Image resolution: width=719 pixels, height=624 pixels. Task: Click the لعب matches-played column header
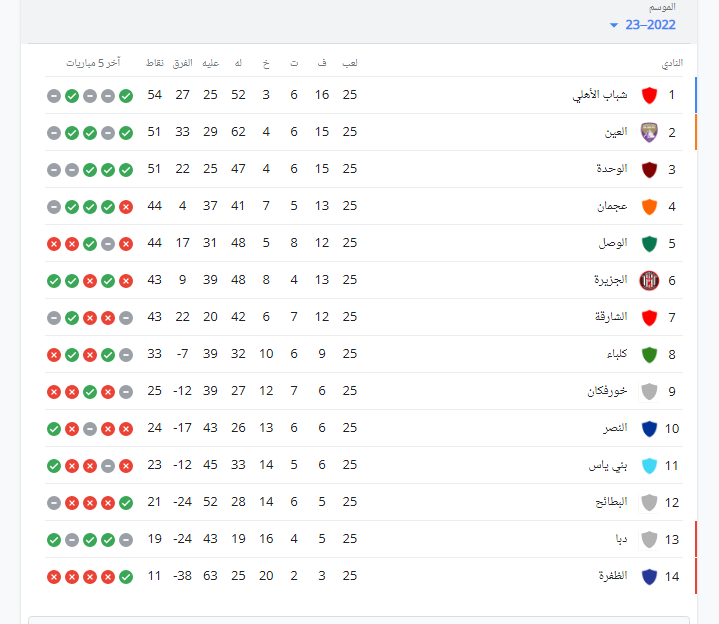click(350, 63)
